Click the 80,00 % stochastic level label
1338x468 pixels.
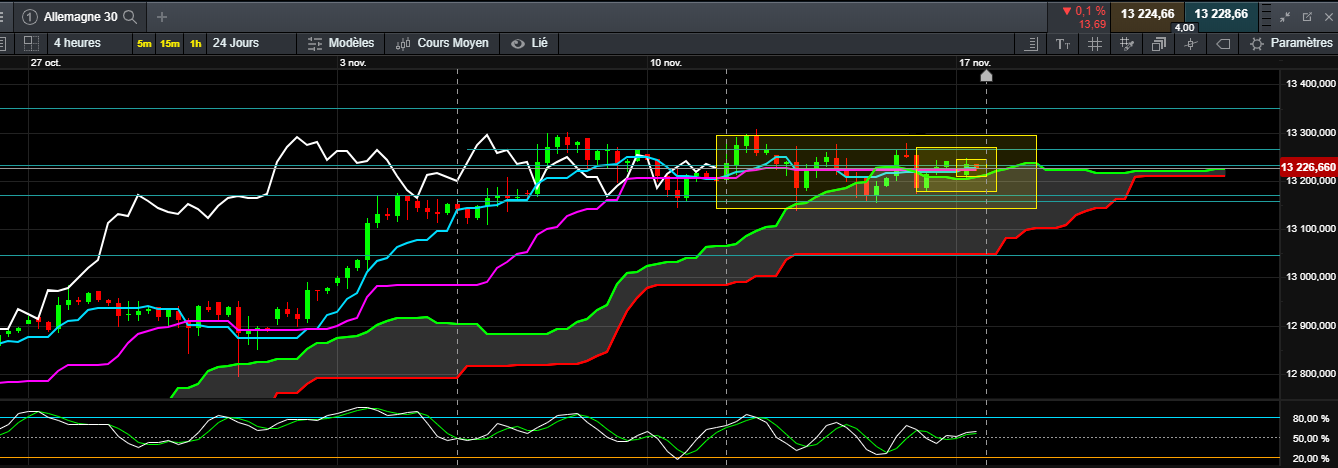point(1311,418)
